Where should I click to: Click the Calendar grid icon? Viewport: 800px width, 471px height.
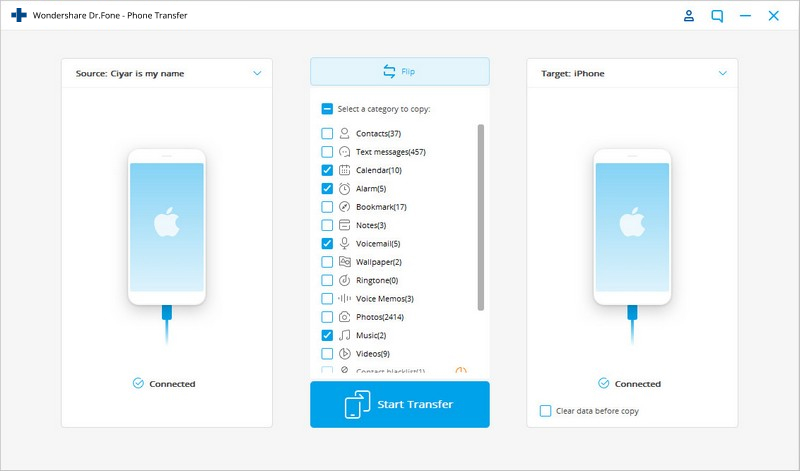344,170
